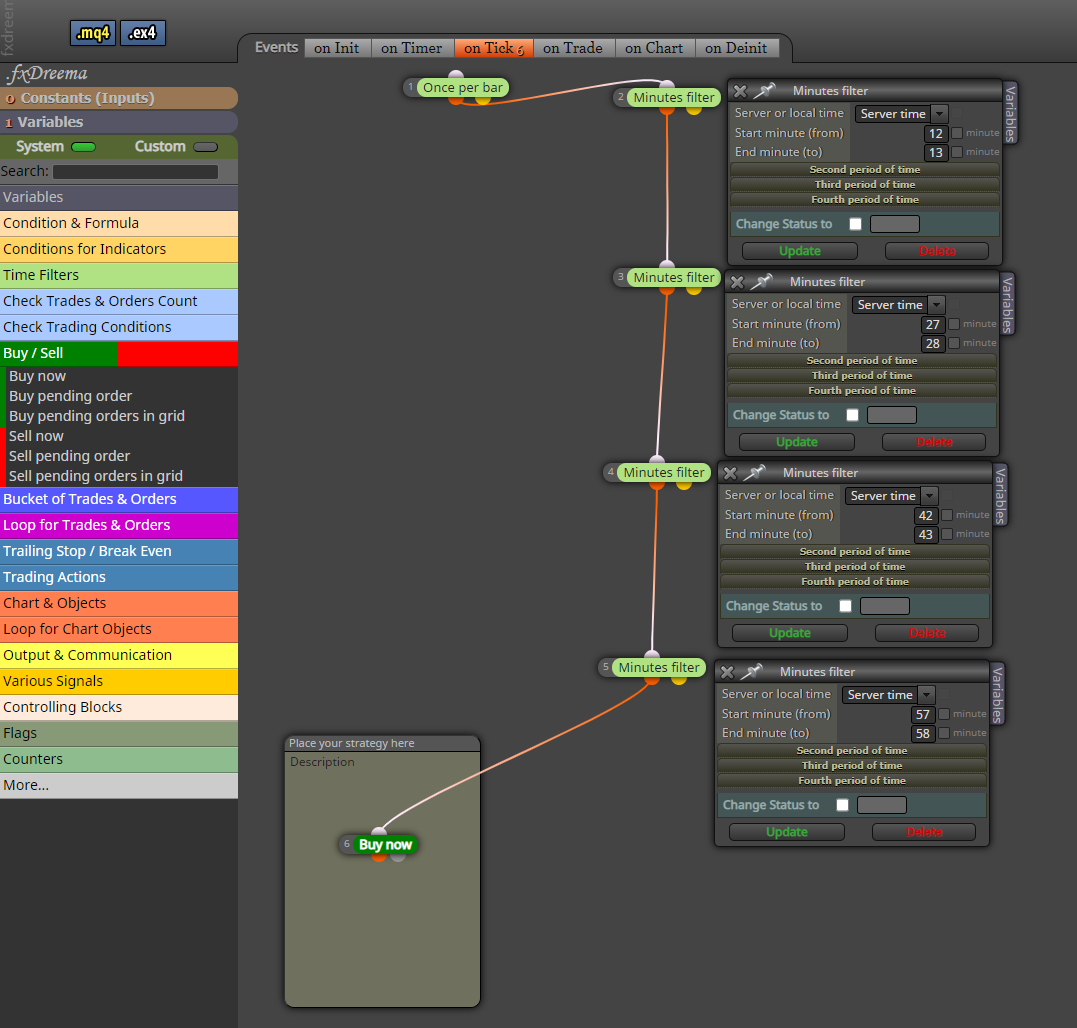The width and height of the screenshot is (1077, 1028).
Task: Pin the Minutes filter panel with start minute 57
Action: pyautogui.click(x=752, y=671)
